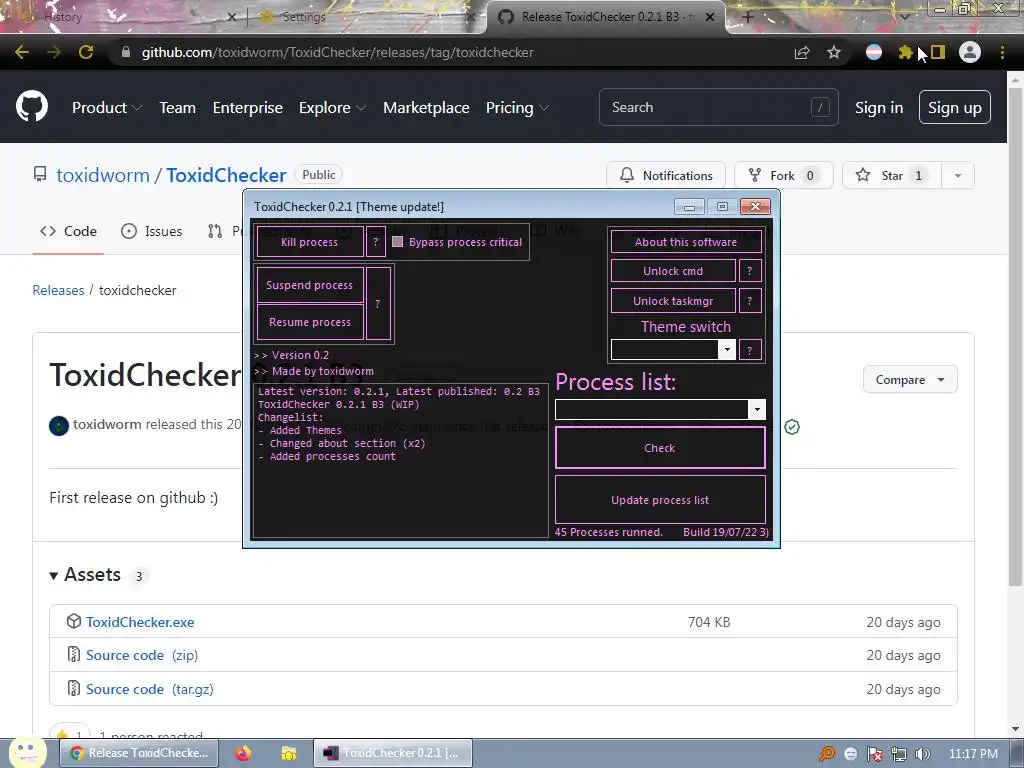Open the Star list dropdown arrow
Viewport: 1024px width, 768px height.
click(957, 175)
